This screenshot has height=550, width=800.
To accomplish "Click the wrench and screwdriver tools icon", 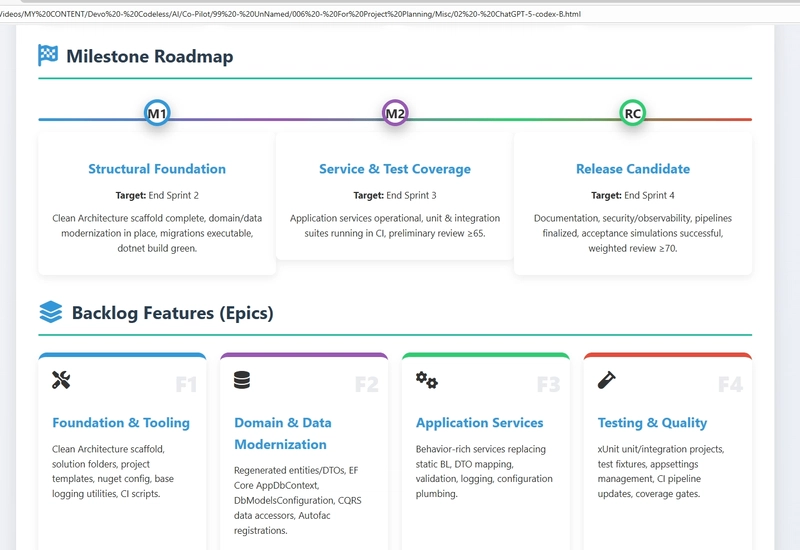I will coord(61,380).
